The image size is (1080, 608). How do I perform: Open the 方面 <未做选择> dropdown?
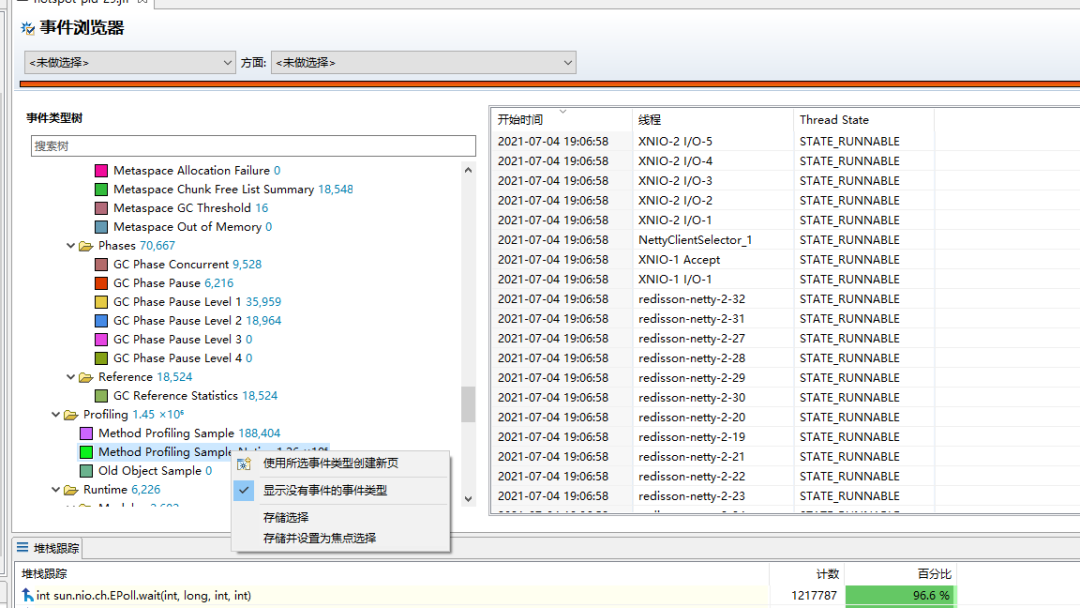pyautogui.click(x=424, y=63)
